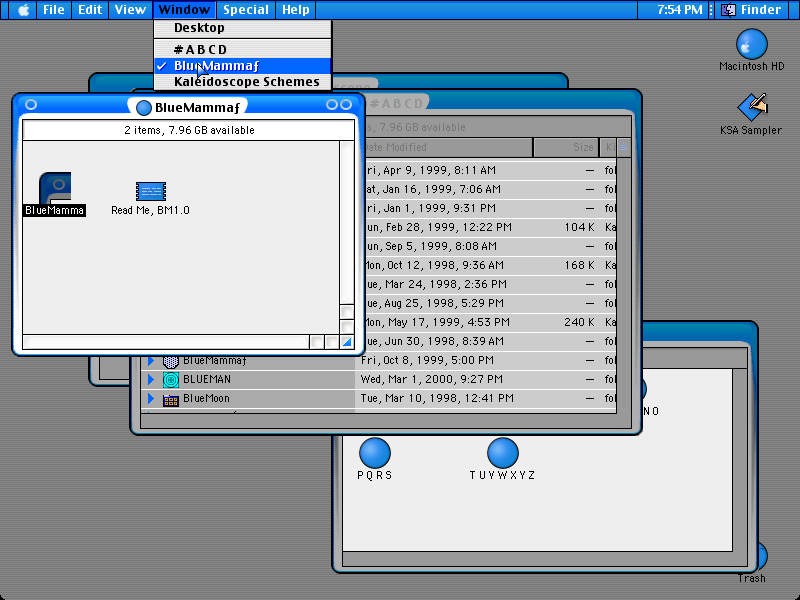Viewport: 800px width, 600px height.
Task: Select the Read Me, BM1.0 document icon
Action: coord(151,191)
